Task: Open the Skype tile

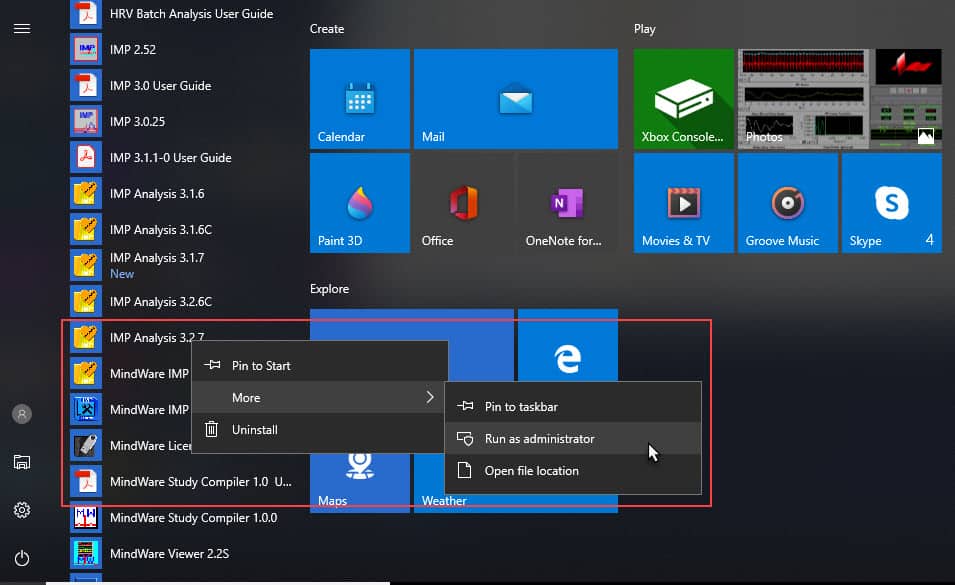Action: click(892, 203)
